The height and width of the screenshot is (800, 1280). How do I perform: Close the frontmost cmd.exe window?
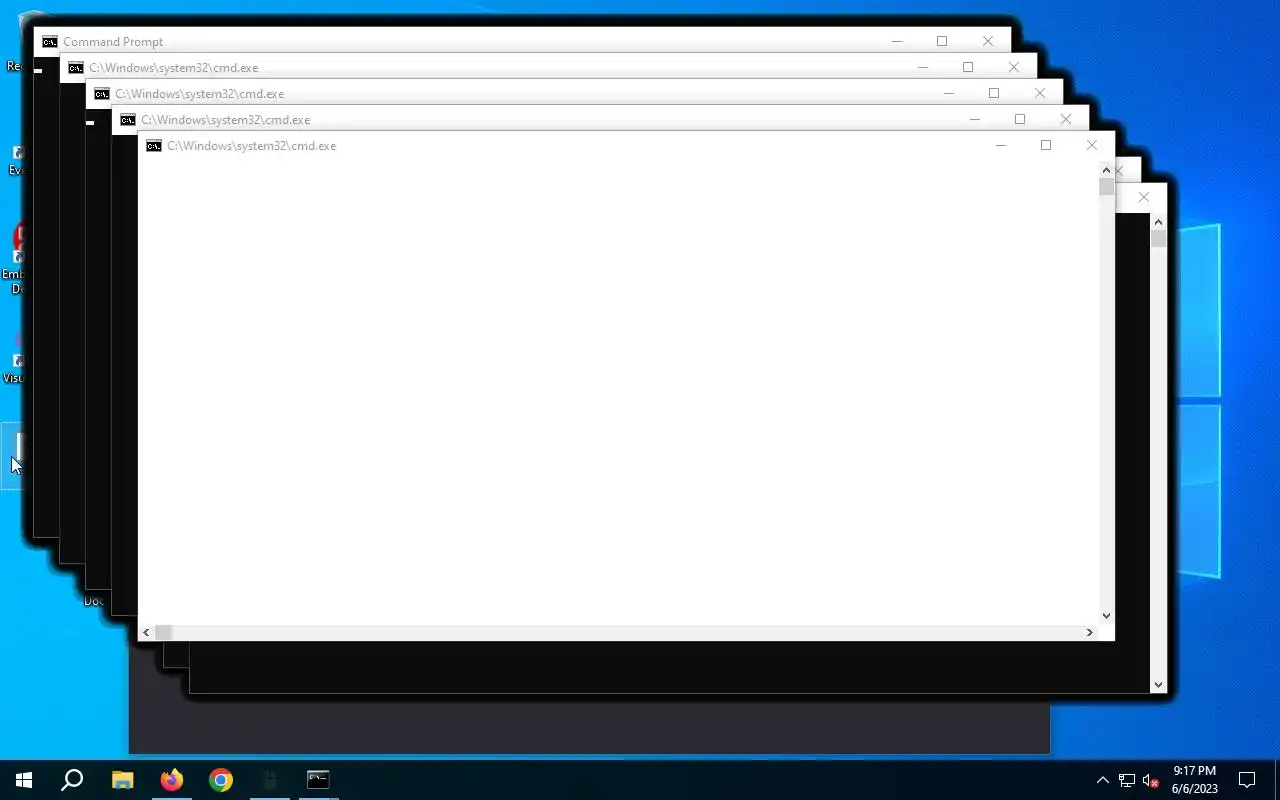pyautogui.click(x=1092, y=146)
